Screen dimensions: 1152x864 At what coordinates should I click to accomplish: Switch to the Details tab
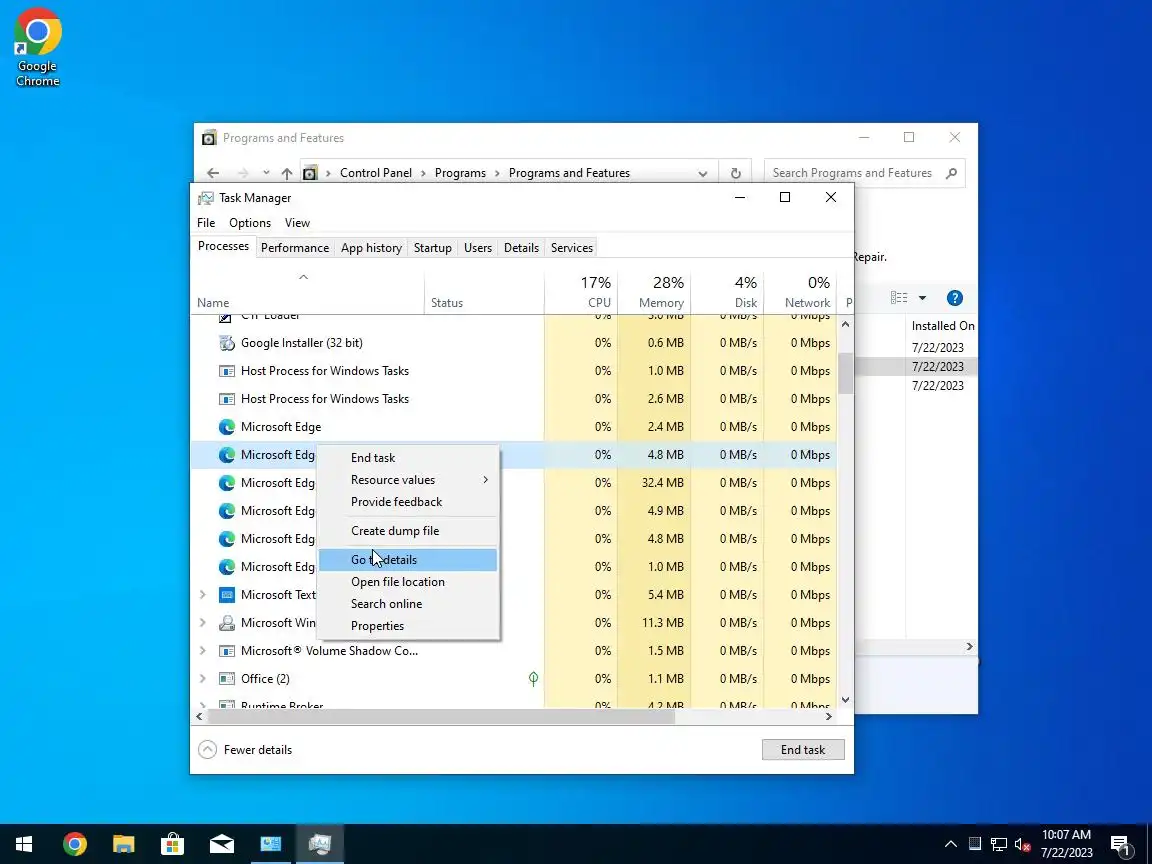coord(522,248)
